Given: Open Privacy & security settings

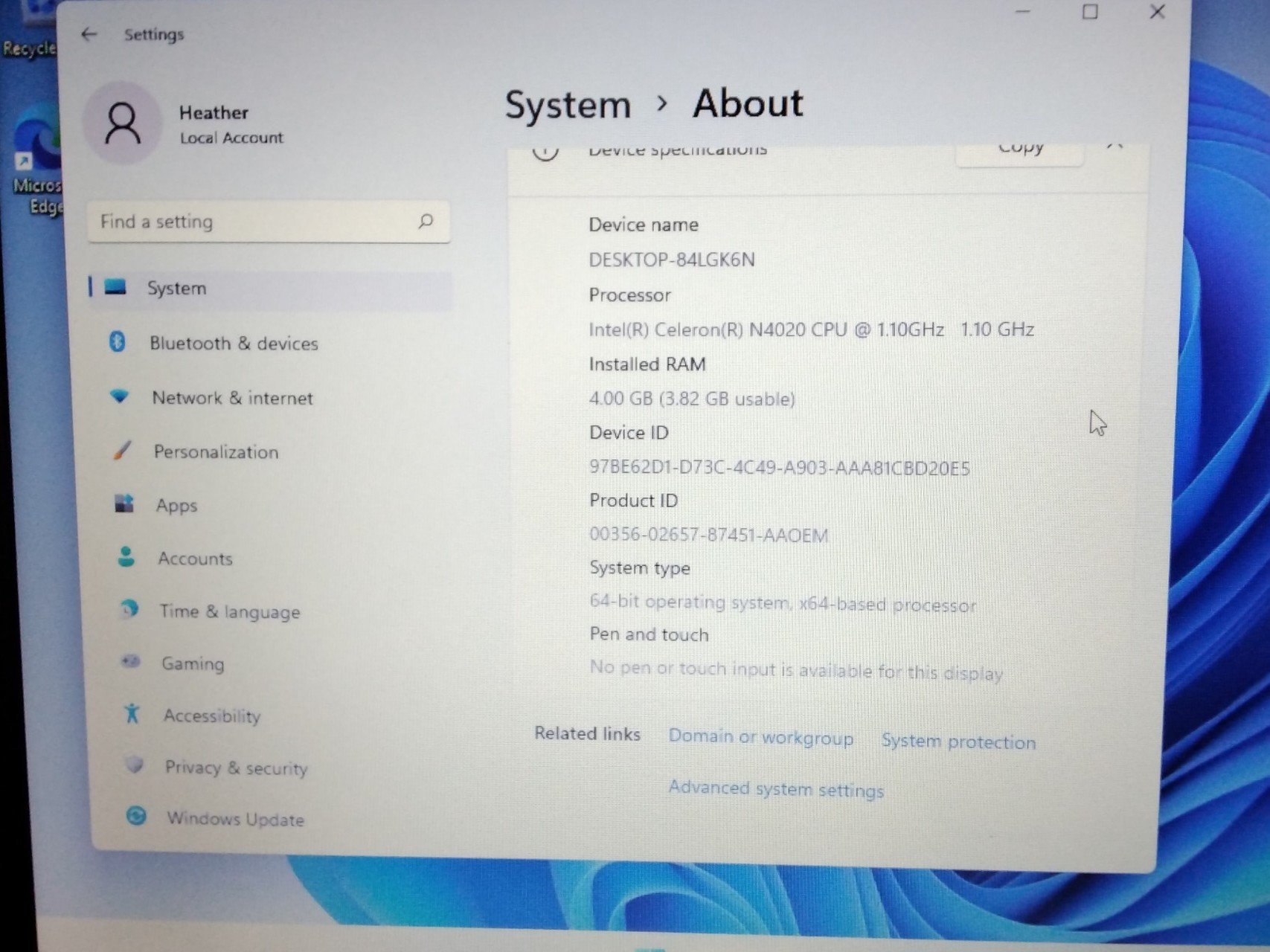Looking at the screenshot, I should tap(236, 768).
